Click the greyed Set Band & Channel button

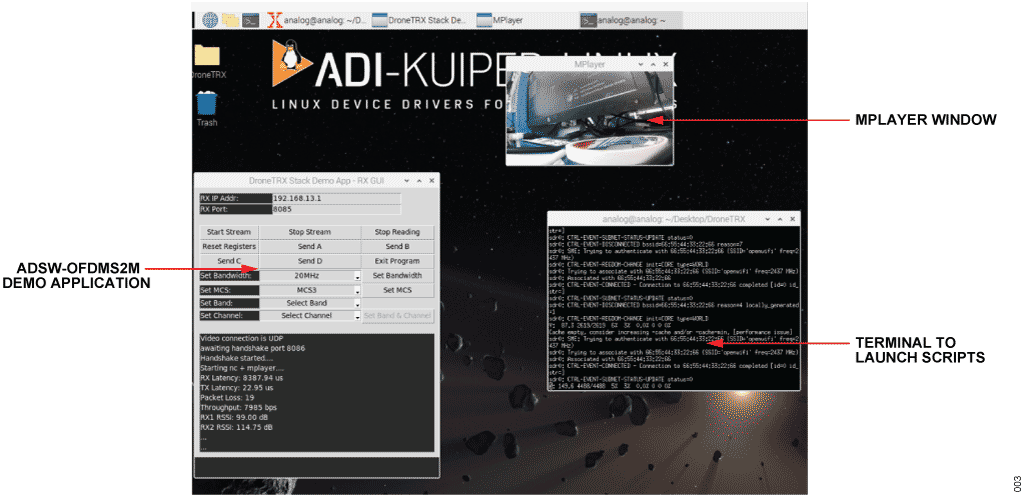[397, 316]
